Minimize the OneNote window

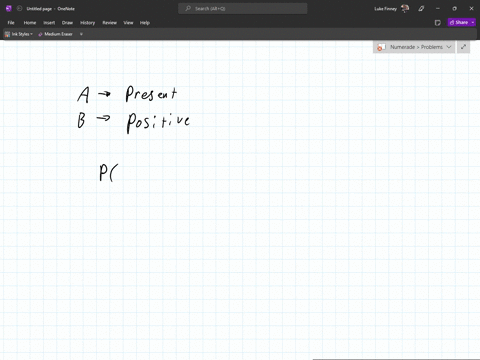[438, 9]
